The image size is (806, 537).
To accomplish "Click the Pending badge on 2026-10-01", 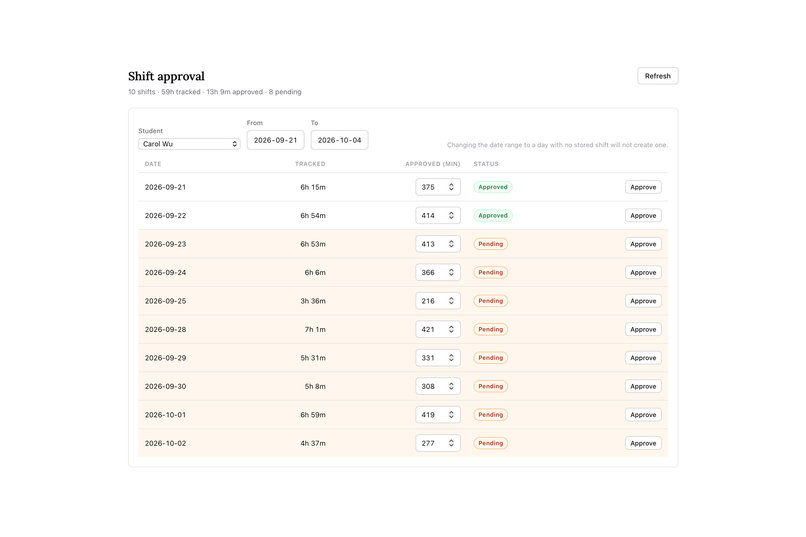I will point(490,415).
